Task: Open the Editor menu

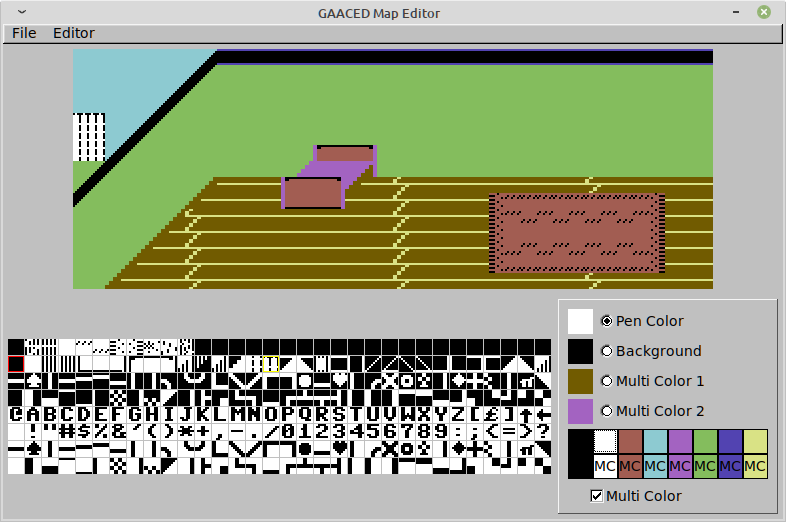Action: coord(74,33)
